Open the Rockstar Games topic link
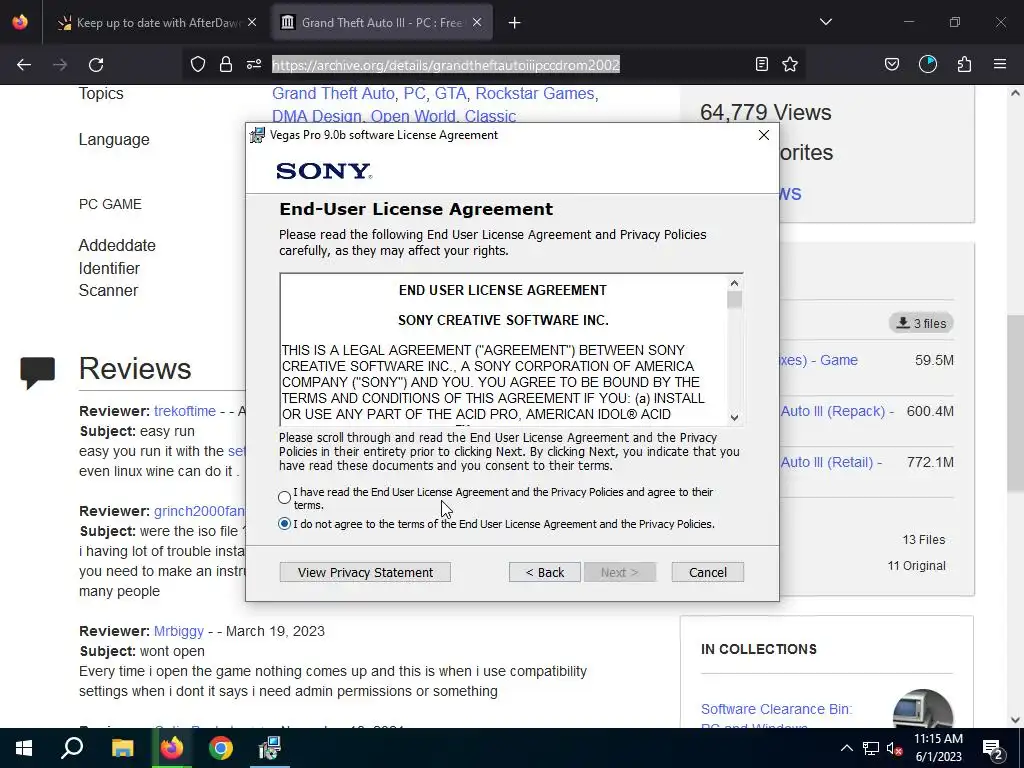Screen dimensions: 1024x768 [534, 93]
